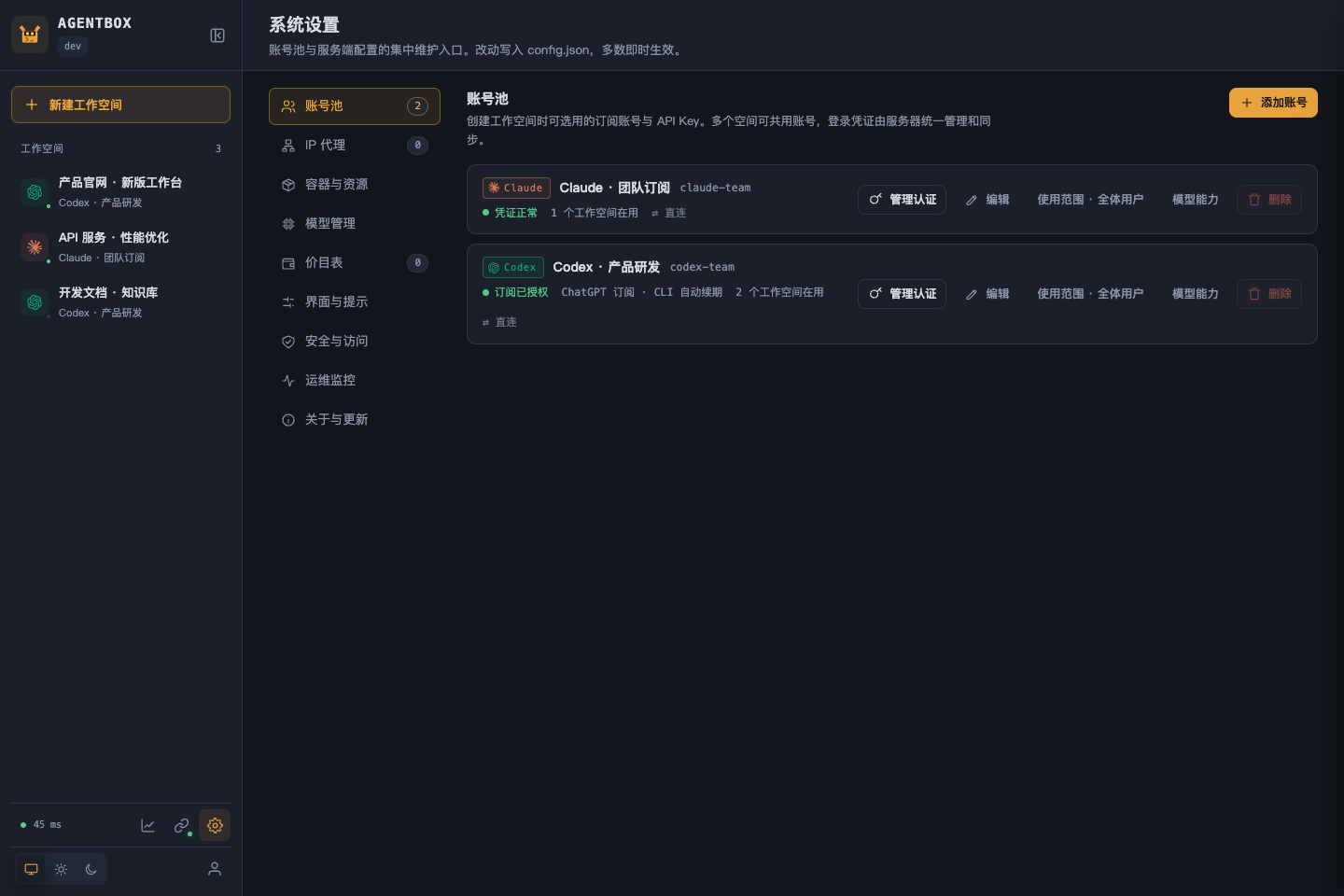Open workspace 开发文档 · 知识库
1344x896 pixels.
coord(120,301)
